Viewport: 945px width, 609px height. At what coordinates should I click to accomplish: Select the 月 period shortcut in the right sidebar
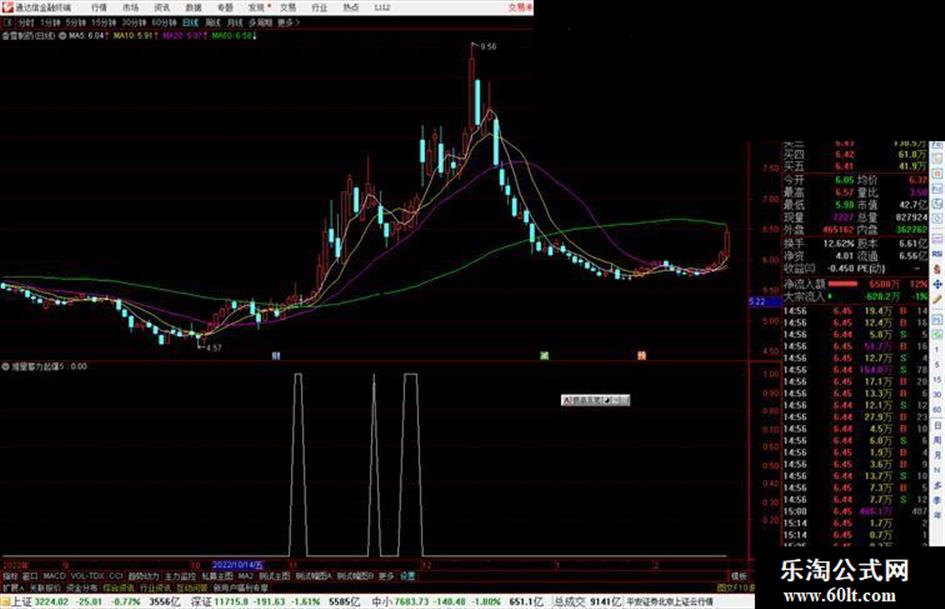[x=937, y=456]
